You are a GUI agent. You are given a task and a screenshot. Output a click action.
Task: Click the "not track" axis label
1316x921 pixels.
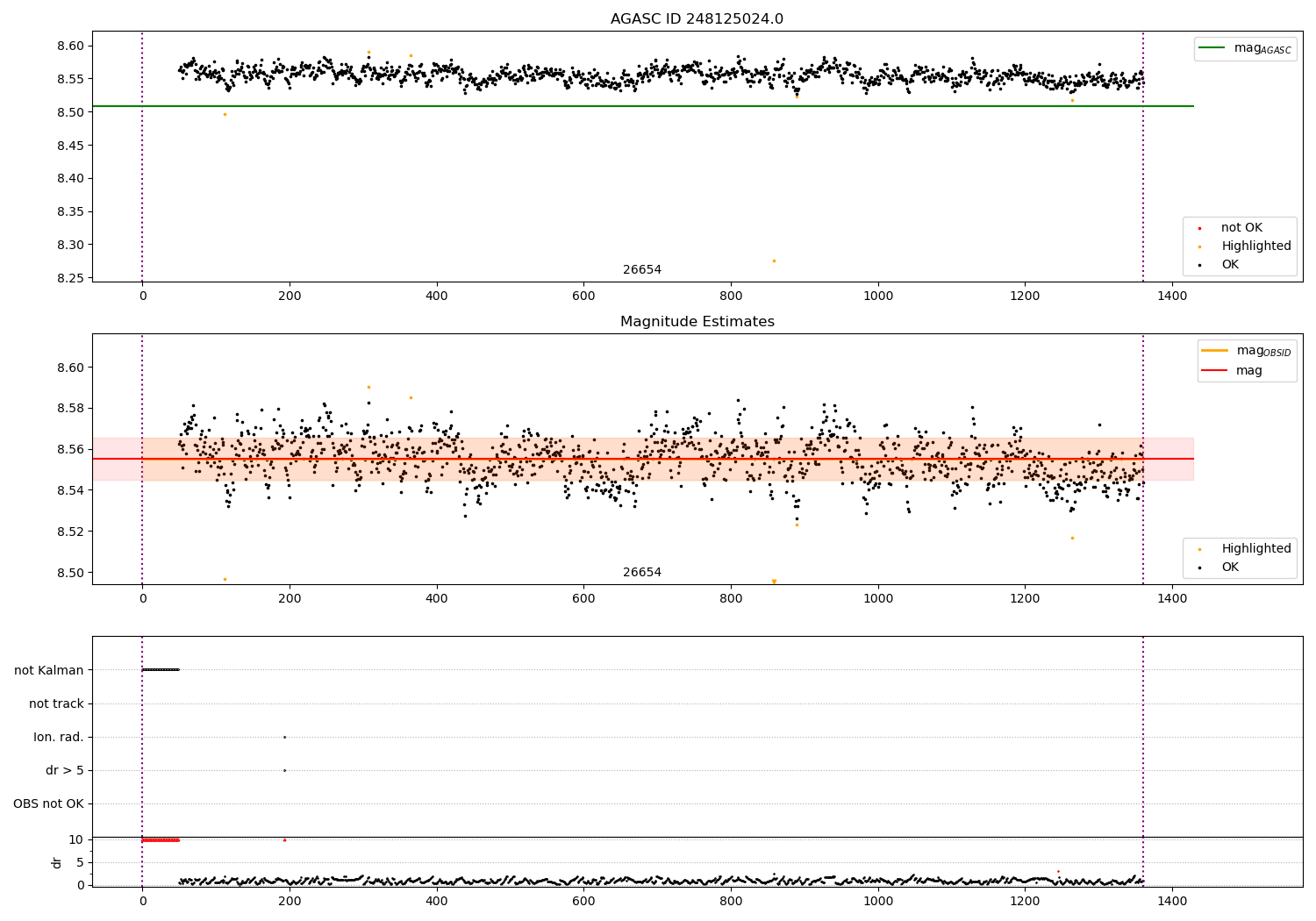pos(56,703)
